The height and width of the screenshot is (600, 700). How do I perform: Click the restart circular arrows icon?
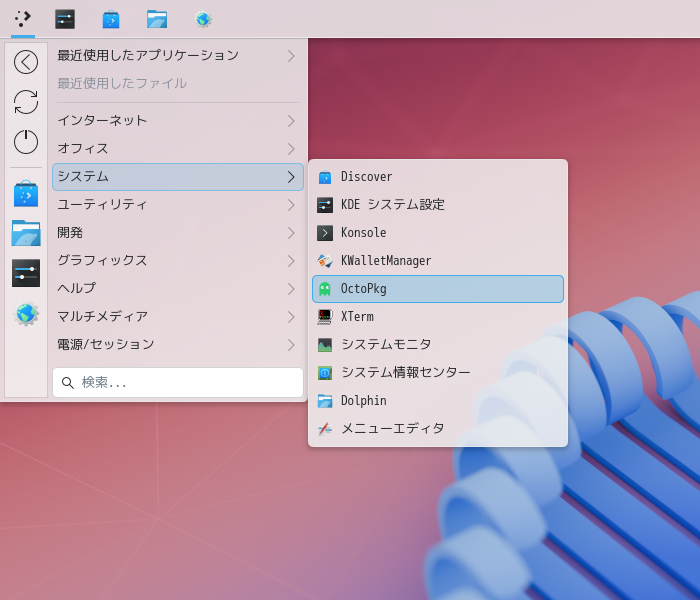pyautogui.click(x=26, y=102)
